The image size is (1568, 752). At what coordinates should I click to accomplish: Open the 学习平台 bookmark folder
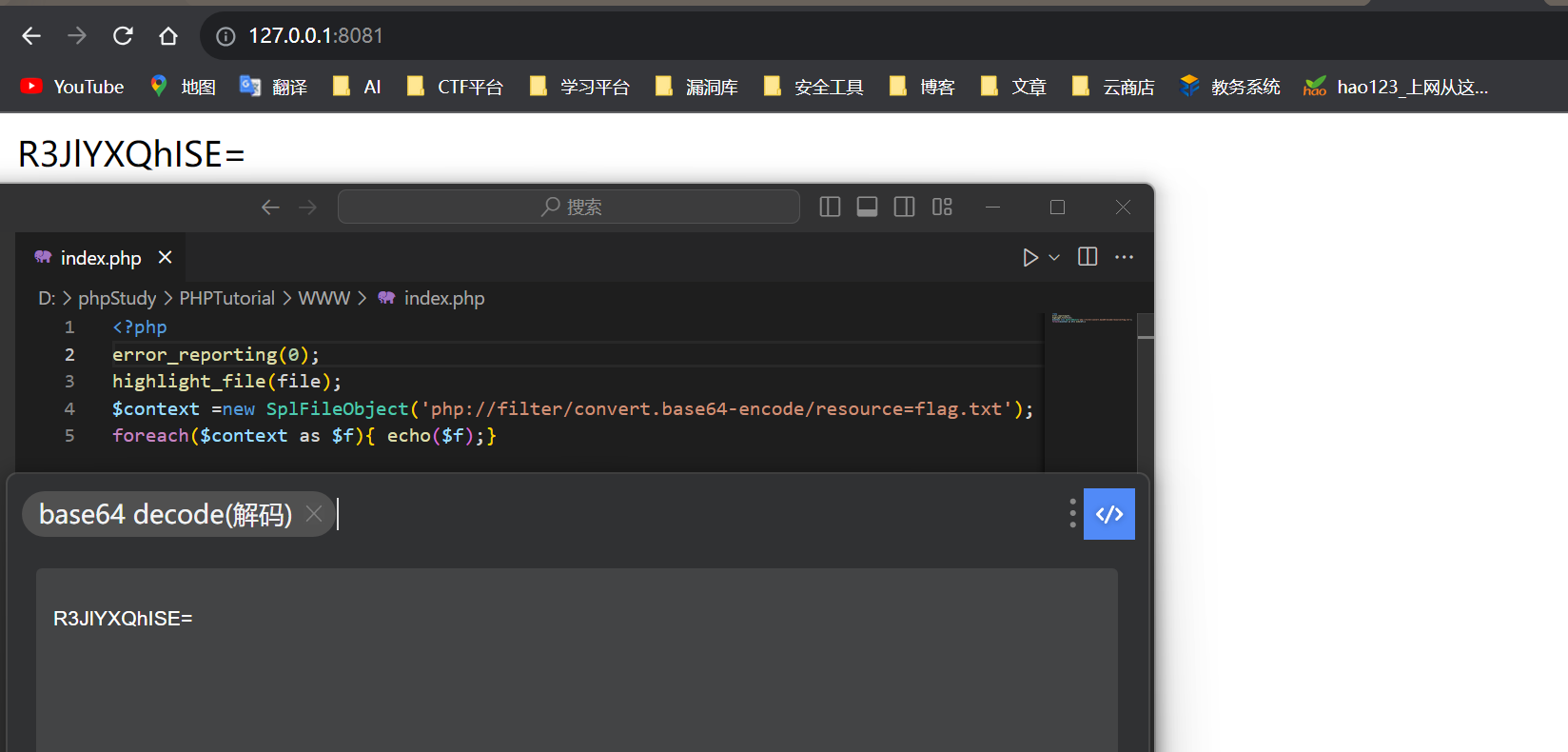click(579, 87)
